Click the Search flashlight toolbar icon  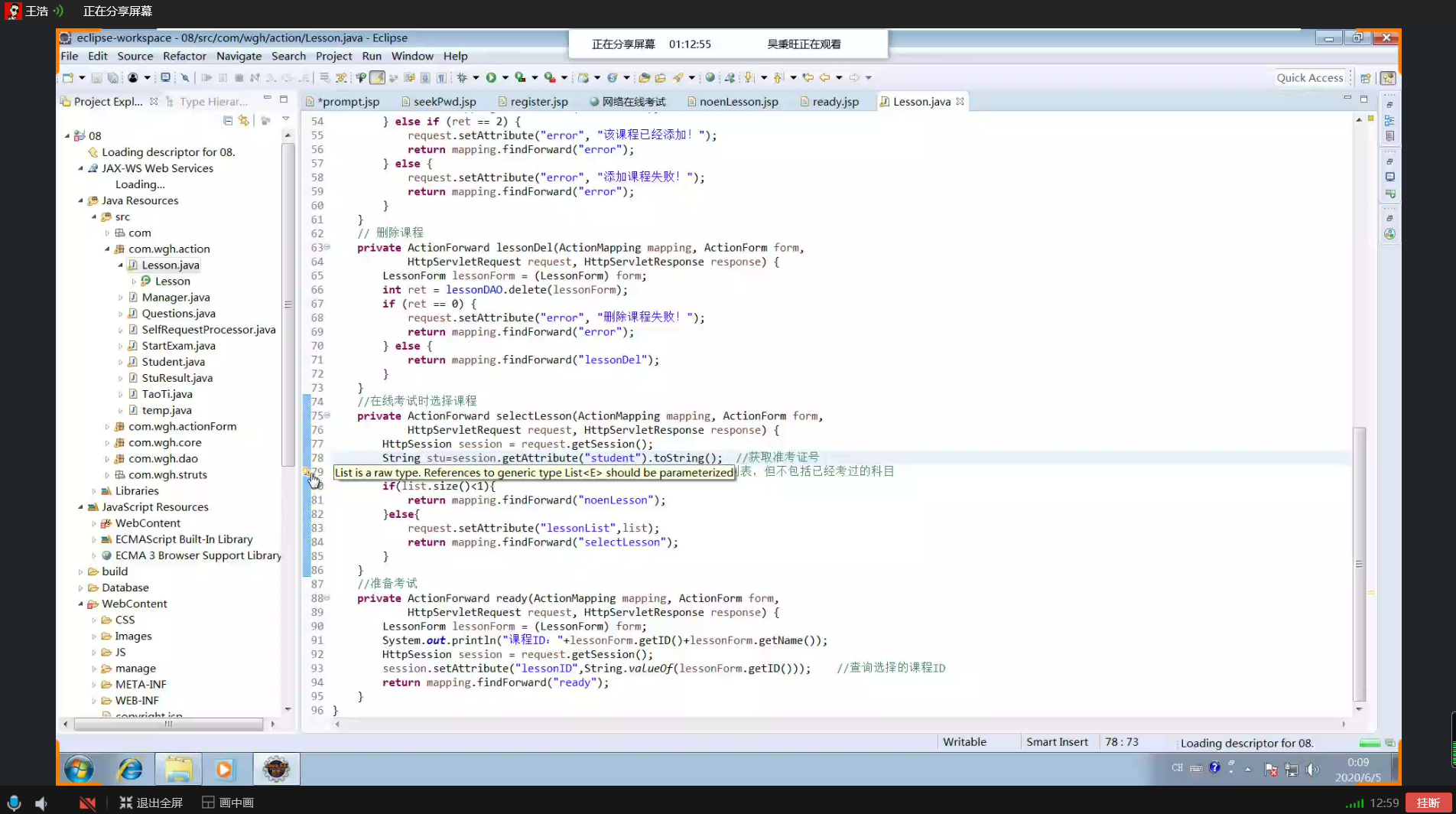pyautogui.click(x=678, y=77)
